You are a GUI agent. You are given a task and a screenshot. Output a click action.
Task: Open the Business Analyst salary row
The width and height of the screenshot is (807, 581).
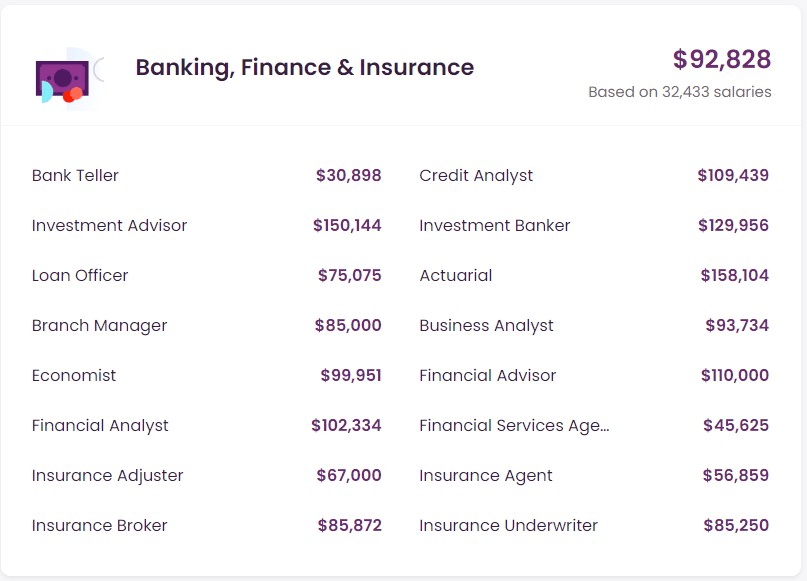(x=486, y=326)
